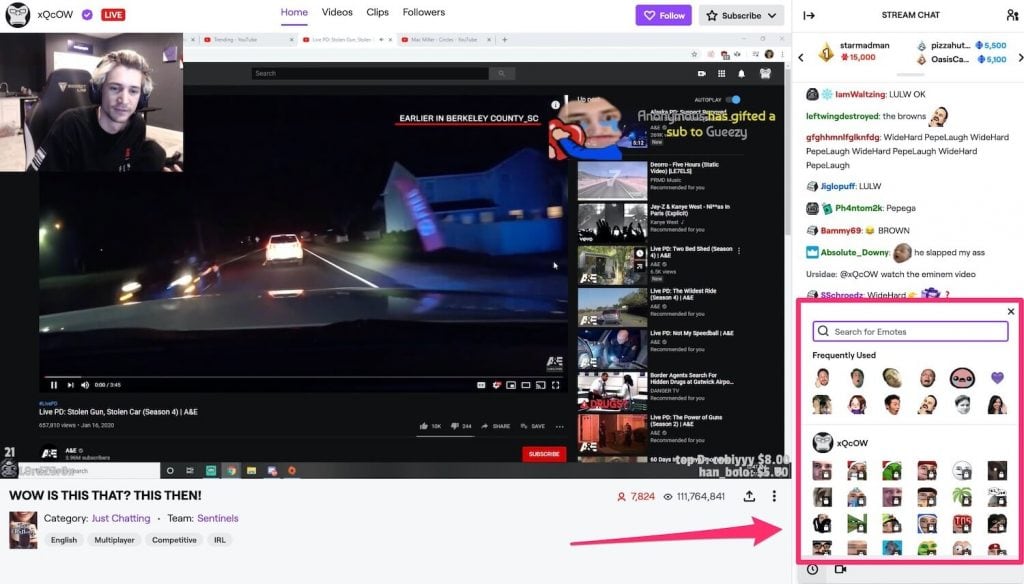Select the purple heart emote
Viewport: 1024px width, 584px height.
997,378
